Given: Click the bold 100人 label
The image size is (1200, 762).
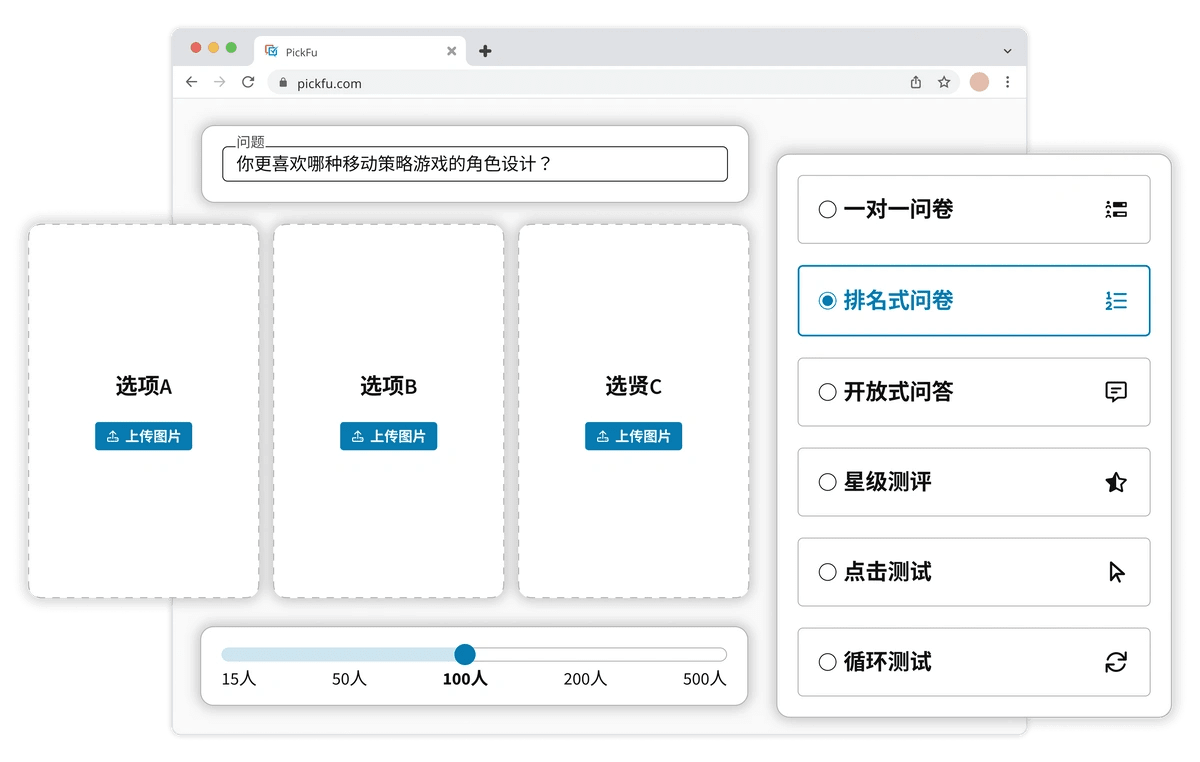Looking at the screenshot, I should (465, 679).
